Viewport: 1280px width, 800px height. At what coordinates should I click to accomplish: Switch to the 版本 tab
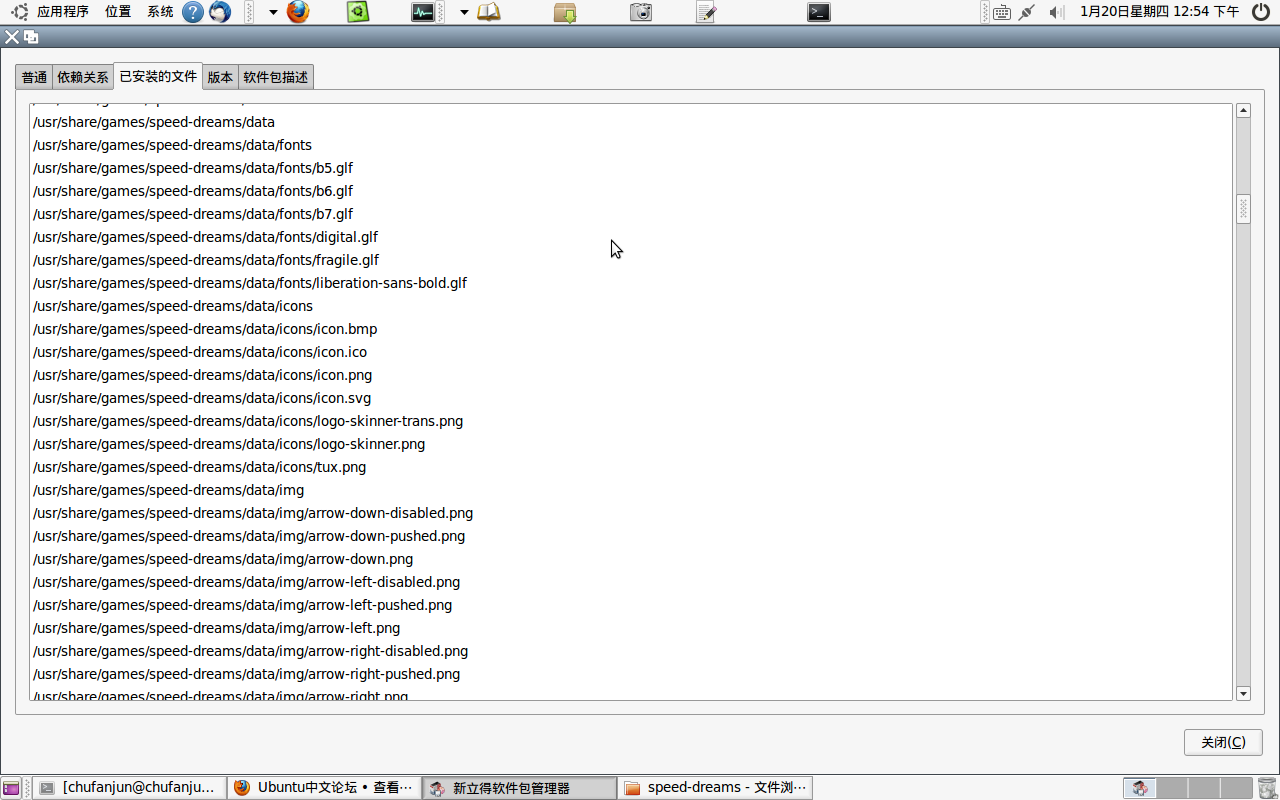tap(220, 77)
